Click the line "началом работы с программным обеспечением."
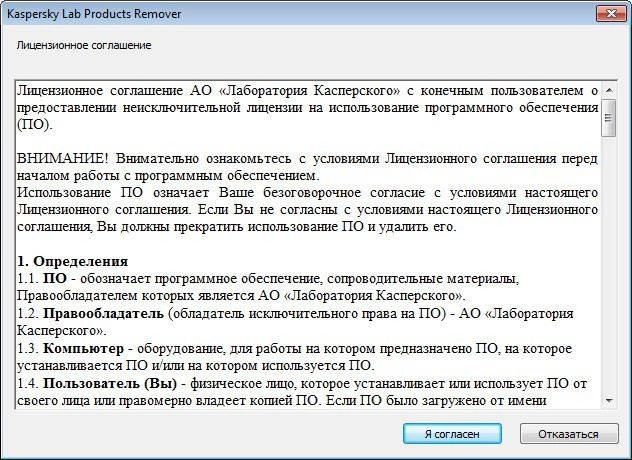This screenshot has width=632, height=460. pos(168,176)
